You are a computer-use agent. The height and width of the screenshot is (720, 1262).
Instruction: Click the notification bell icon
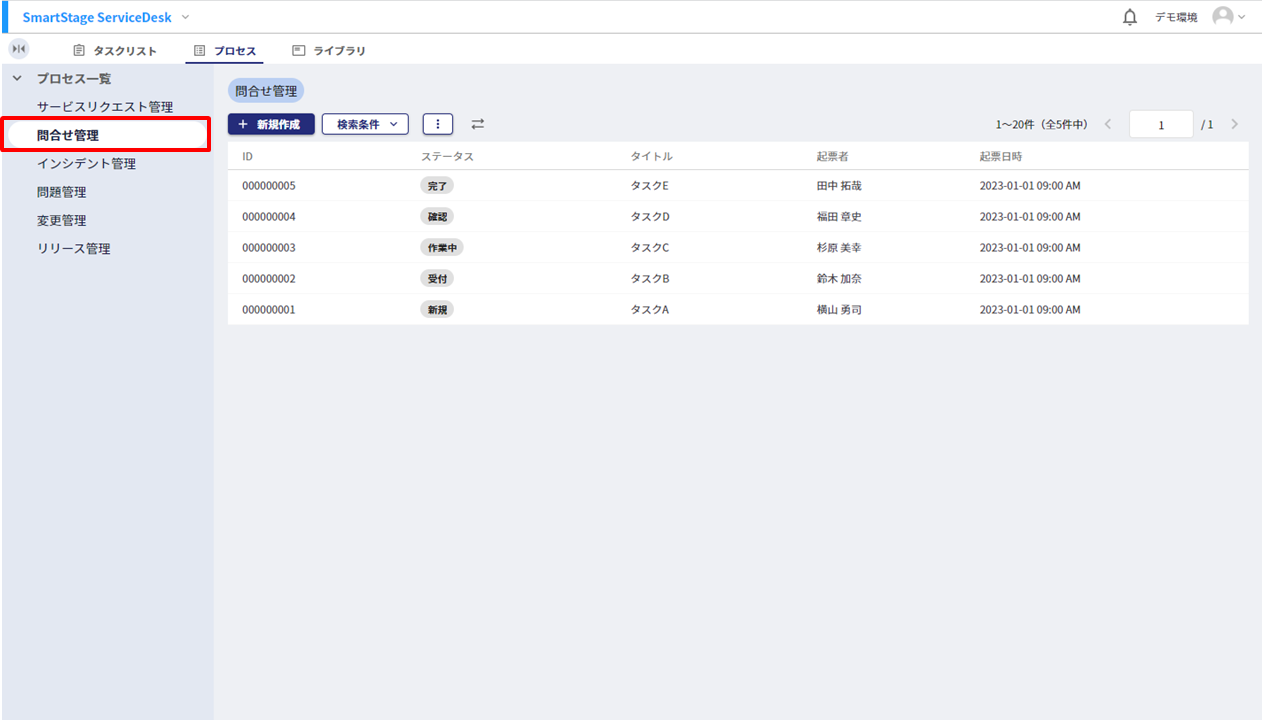click(1130, 17)
